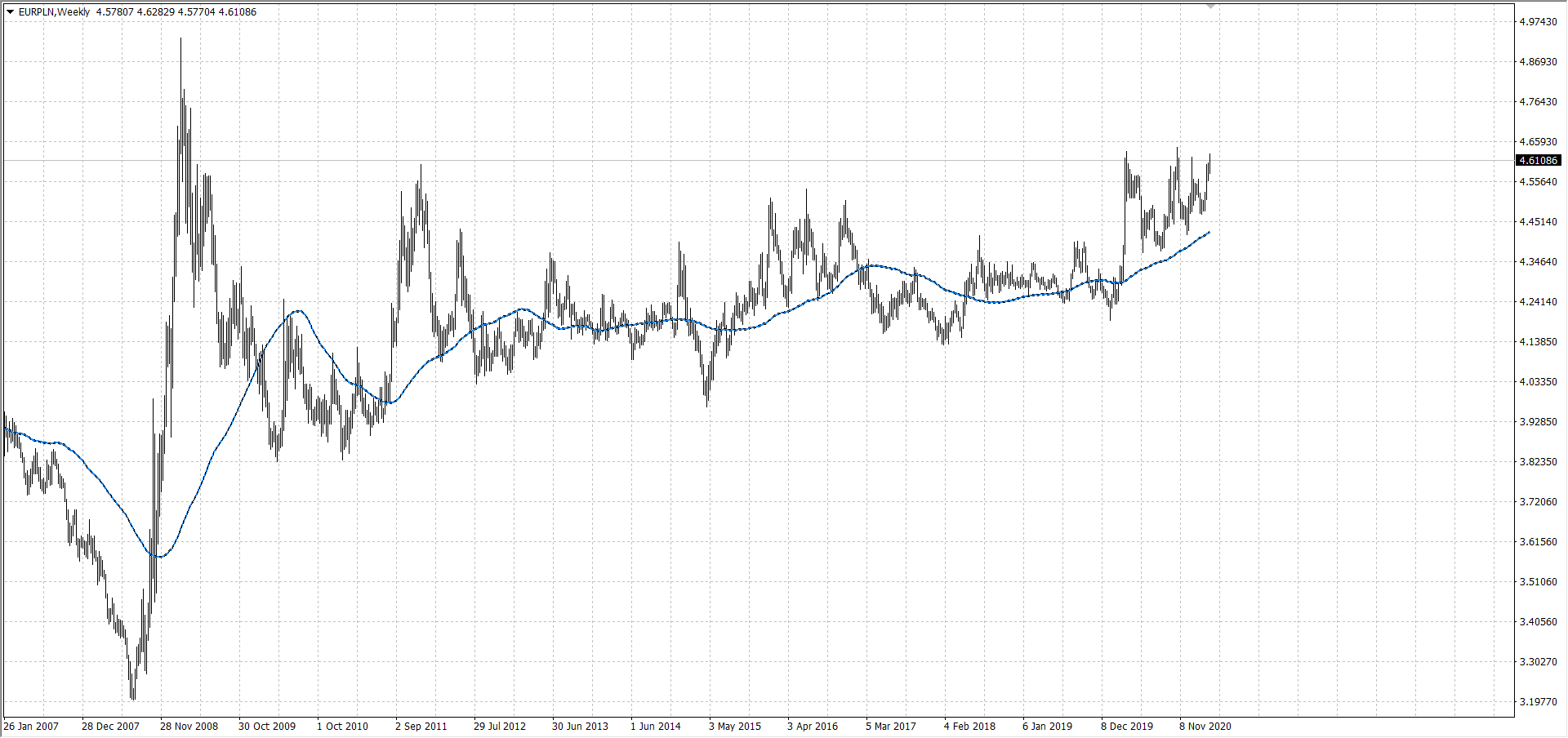The height and width of the screenshot is (738, 1568).
Task: Click the 3.72060 price axis label
Action: pos(1538,502)
